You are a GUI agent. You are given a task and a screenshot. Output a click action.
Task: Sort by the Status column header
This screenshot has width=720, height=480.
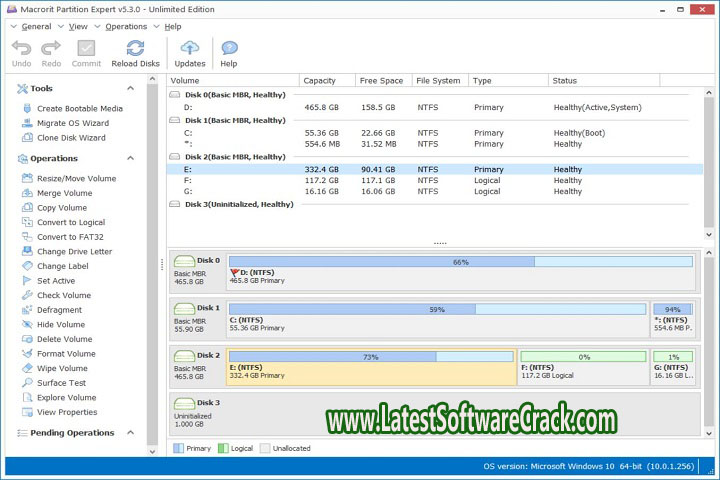click(x=604, y=80)
